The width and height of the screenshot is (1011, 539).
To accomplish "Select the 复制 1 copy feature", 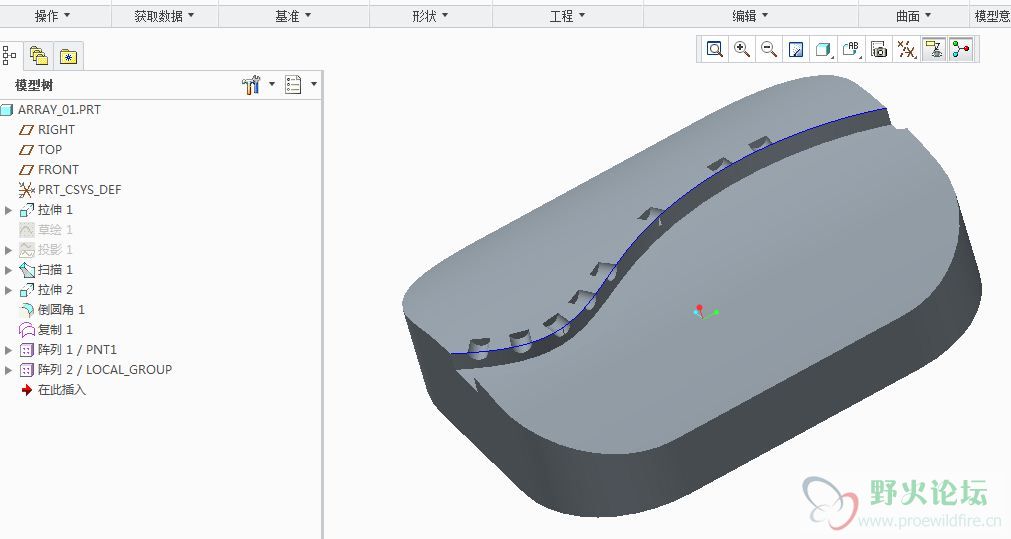I will (x=55, y=329).
